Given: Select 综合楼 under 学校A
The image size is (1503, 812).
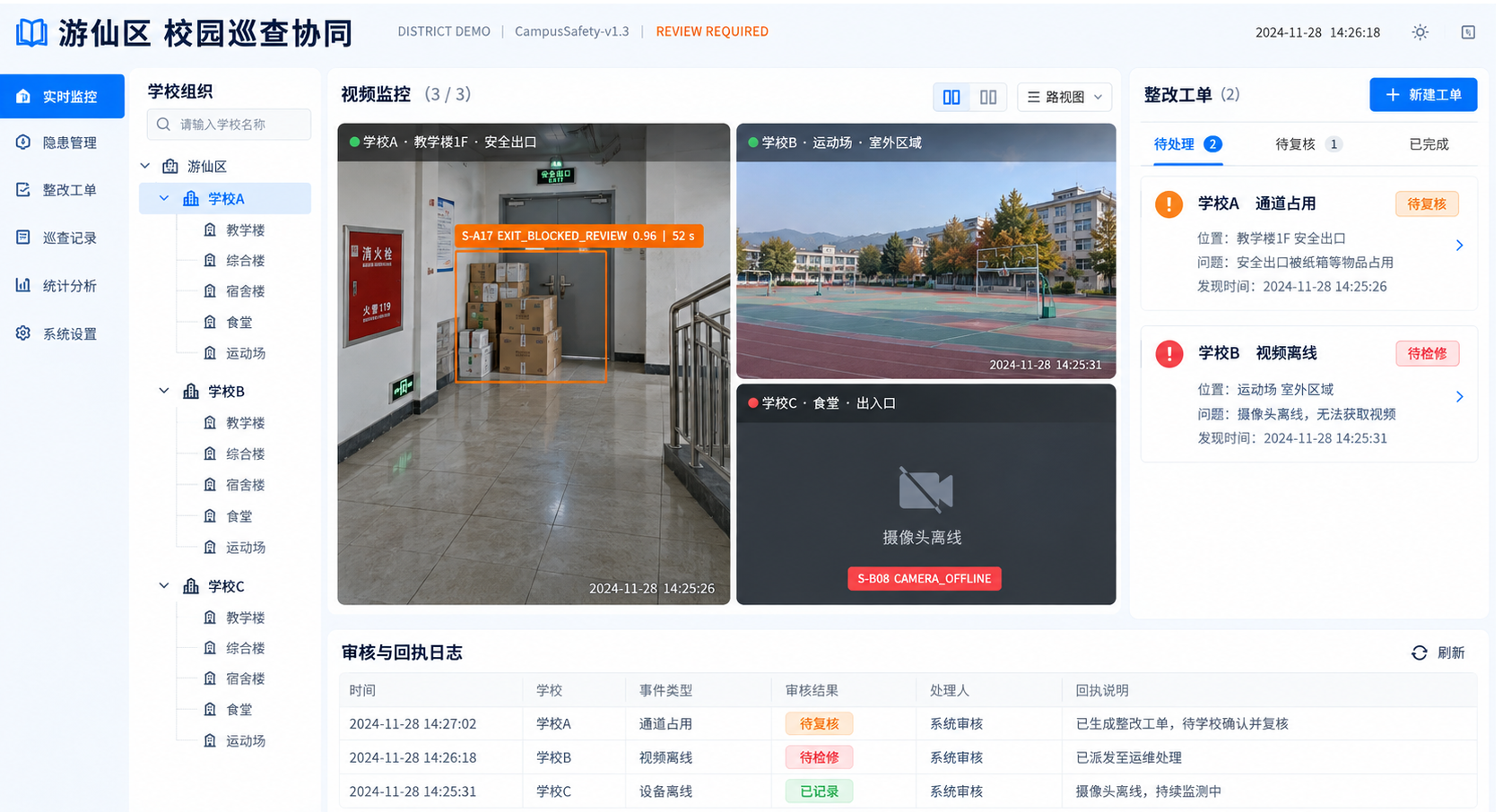Looking at the screenshot, I should pos(245,261).
